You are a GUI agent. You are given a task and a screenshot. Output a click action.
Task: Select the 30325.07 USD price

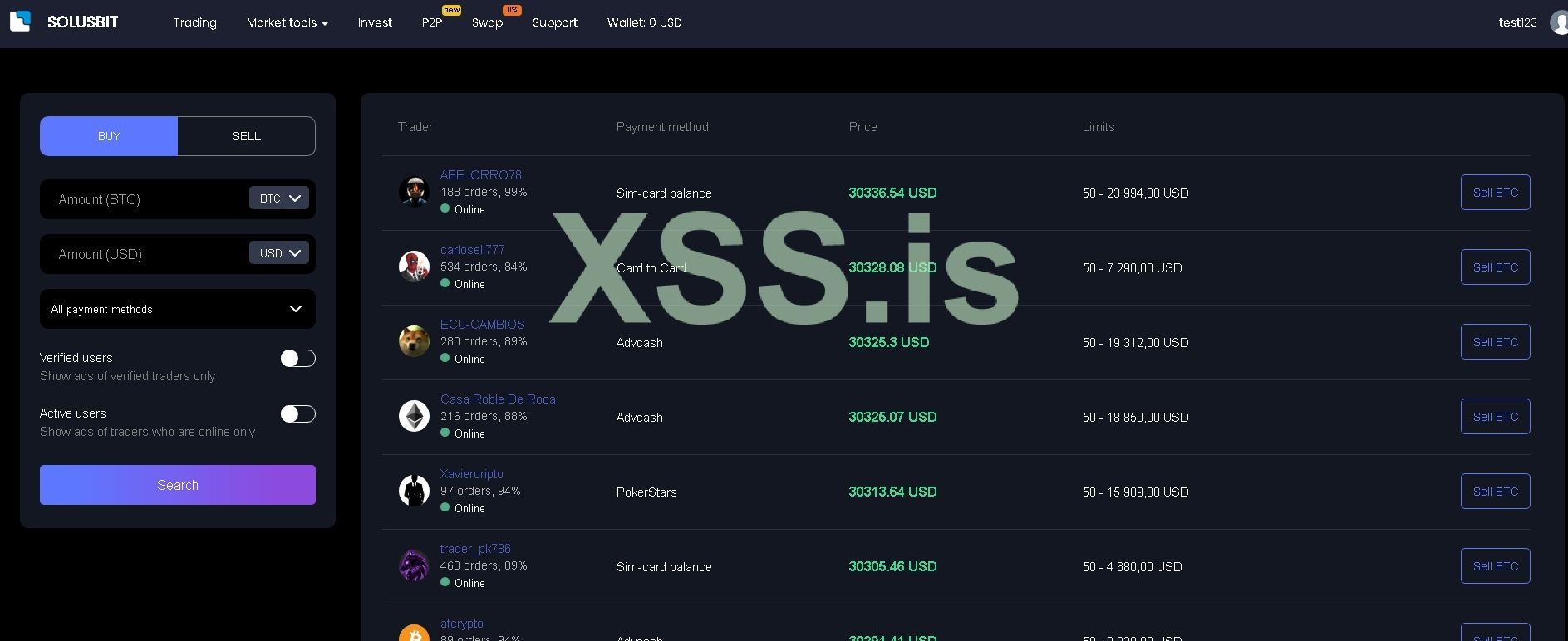point(892,417)
